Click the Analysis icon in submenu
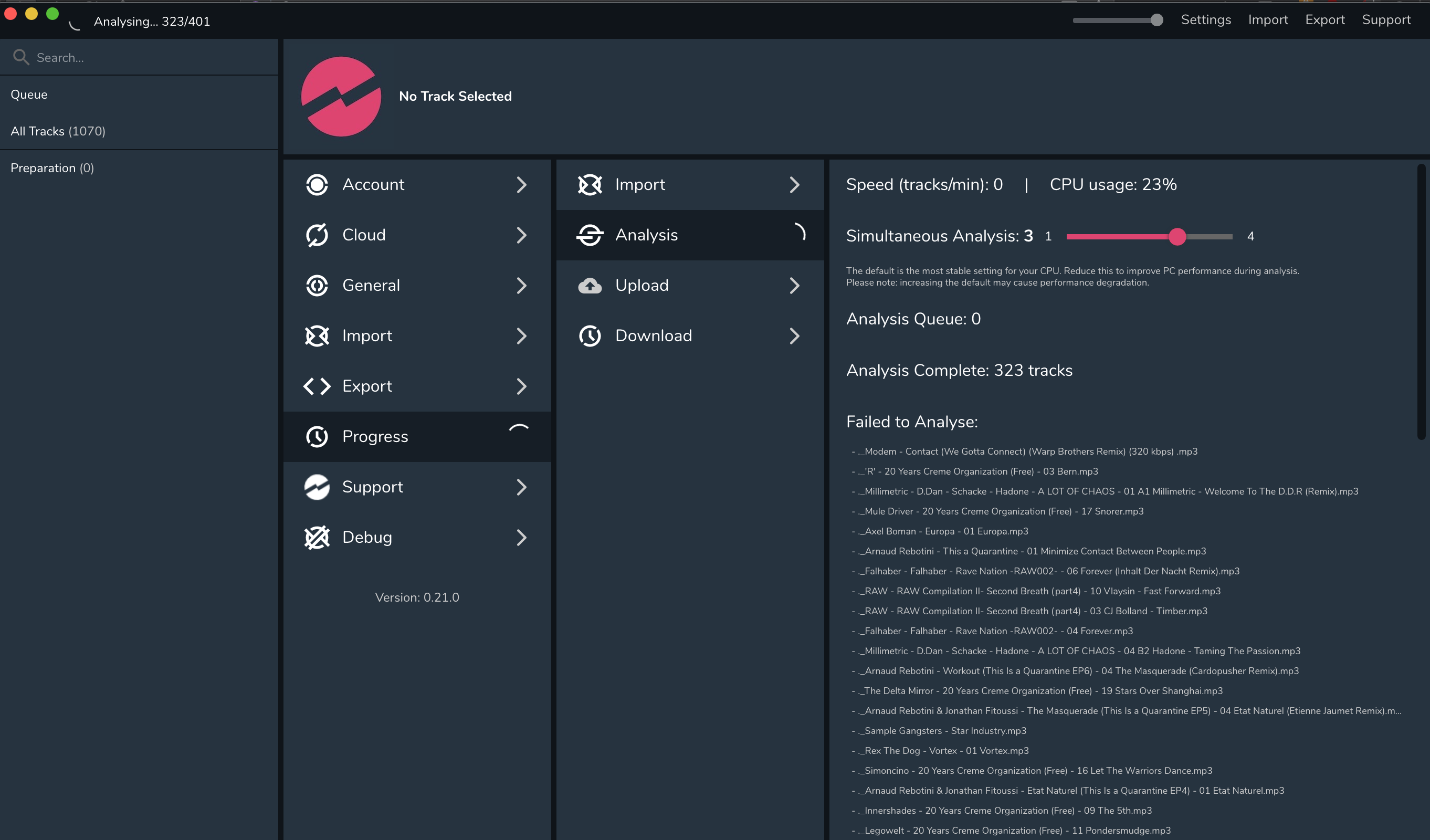Viewport: 1430px width, 840px height. point(590,235)
